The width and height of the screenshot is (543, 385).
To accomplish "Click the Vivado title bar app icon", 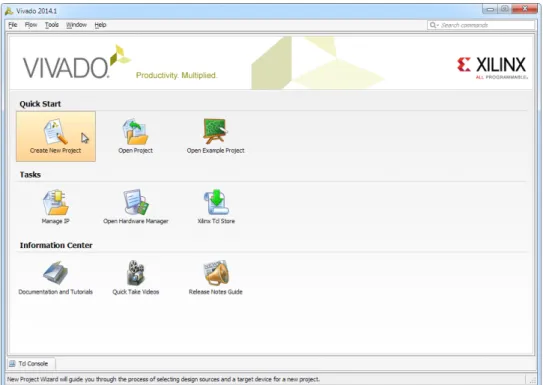I will [x=9, y=11].
